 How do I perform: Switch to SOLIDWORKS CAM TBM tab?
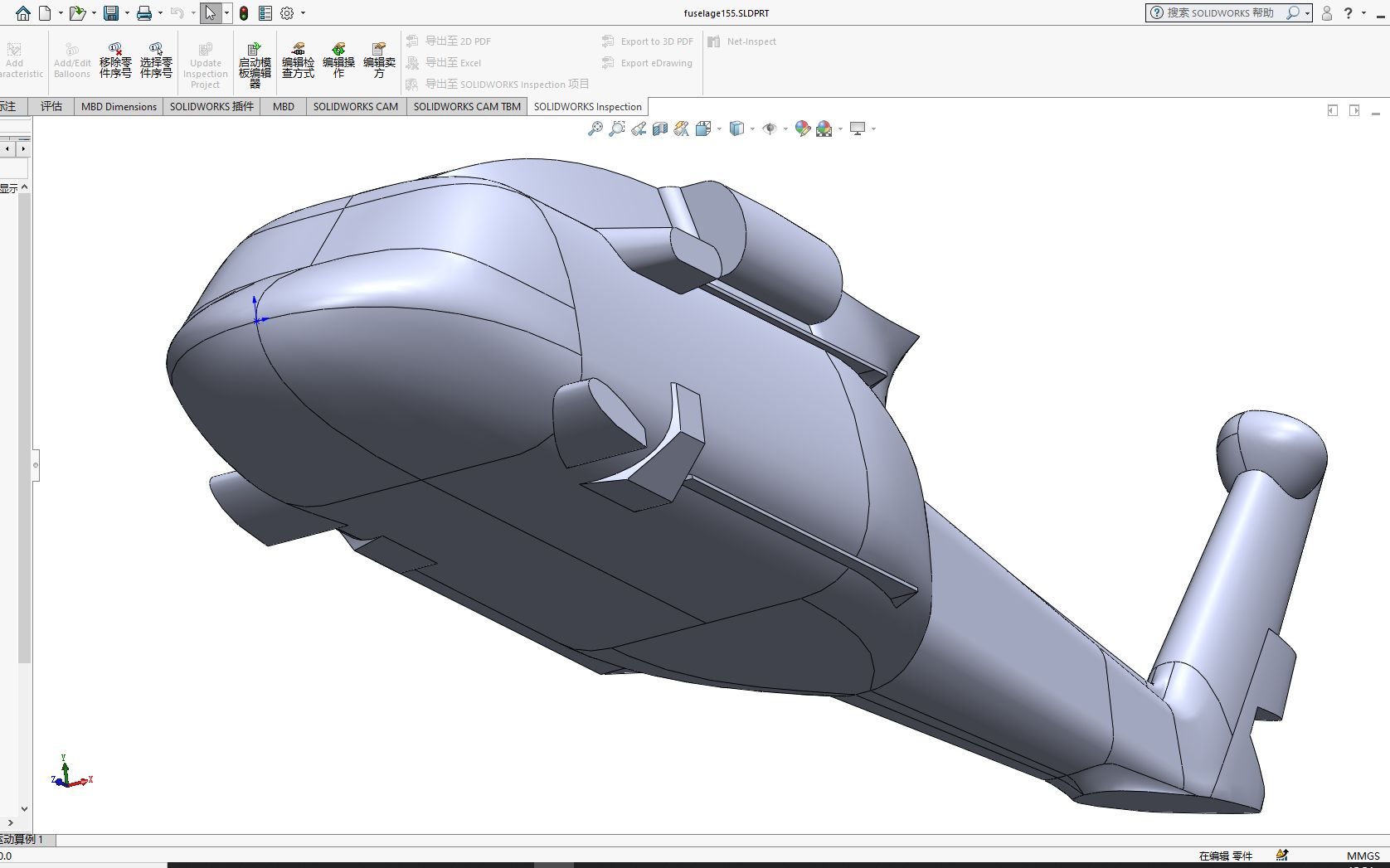467,106
